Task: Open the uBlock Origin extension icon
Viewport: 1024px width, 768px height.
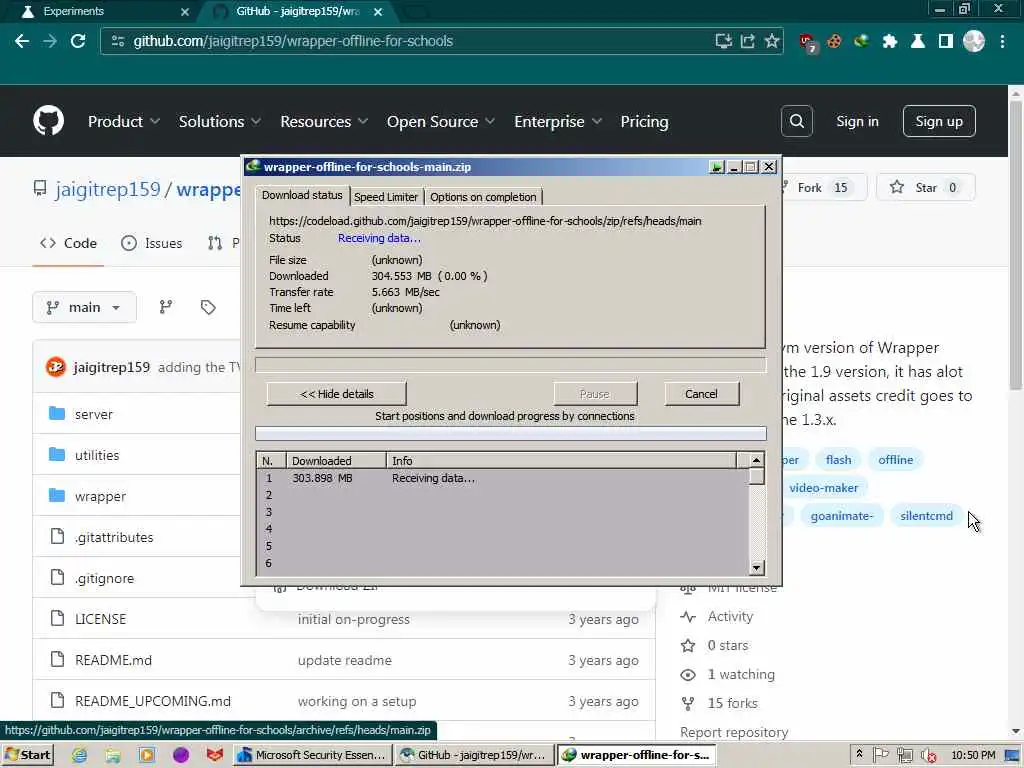Action: pos(807,42)
